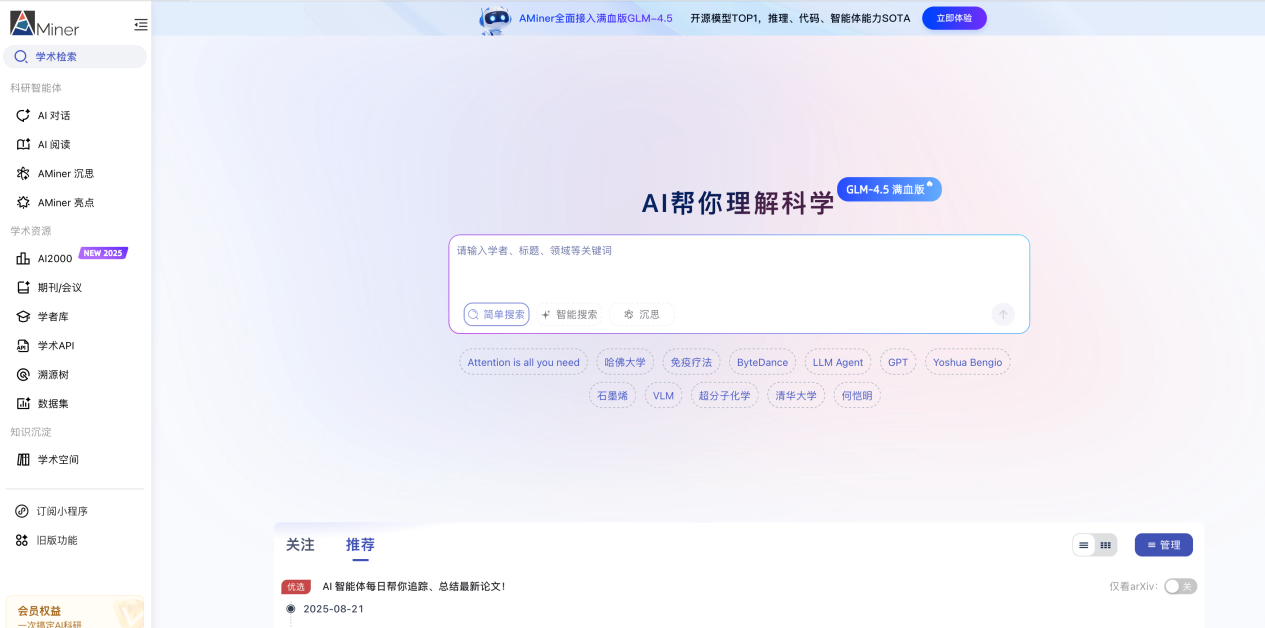Image resolution: width=1265 pixels, height=628 pixels.
Task: Click the 立即体验 banner button
Action: point(954,18)
